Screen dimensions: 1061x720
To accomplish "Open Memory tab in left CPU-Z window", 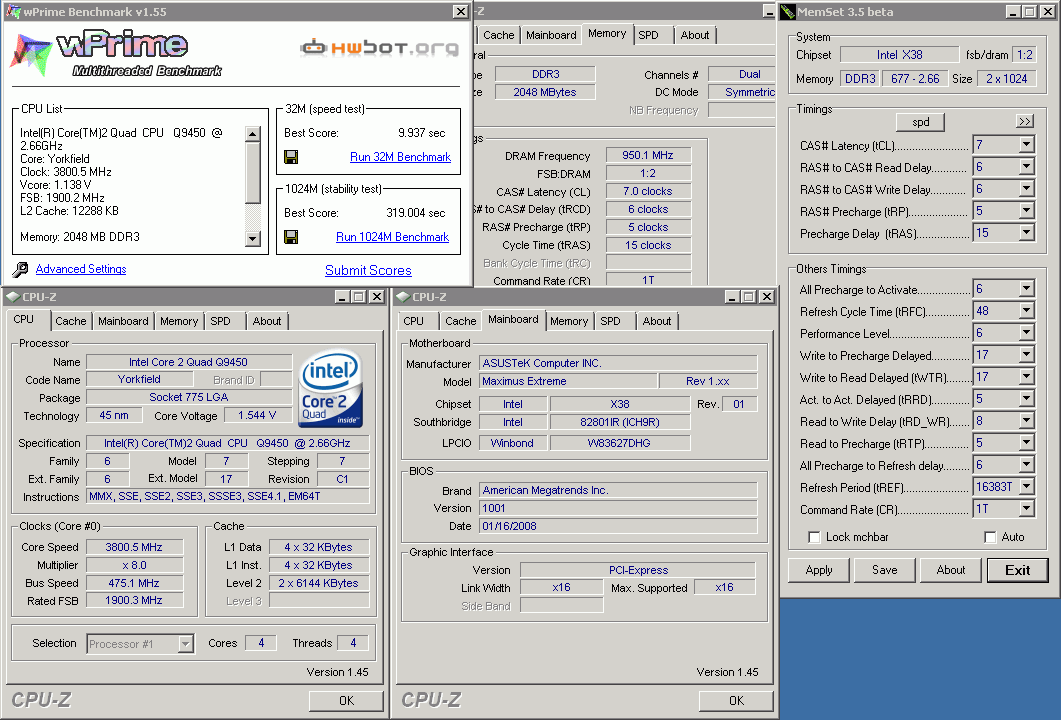I will 179,321.
